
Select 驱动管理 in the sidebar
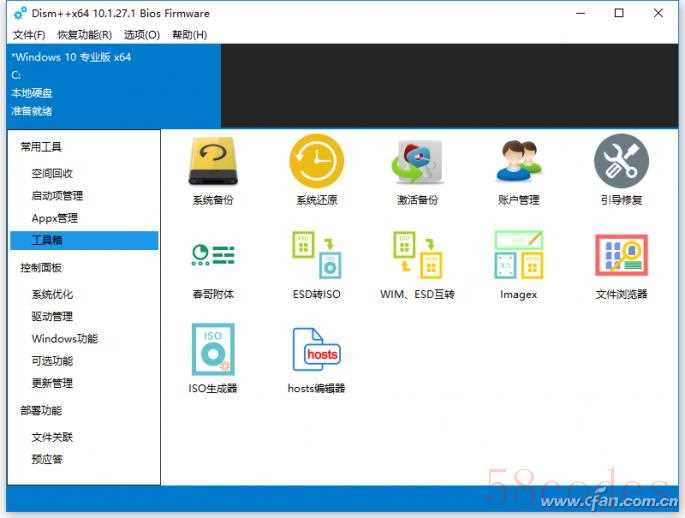pyautogui.click(x=52, y=317)
